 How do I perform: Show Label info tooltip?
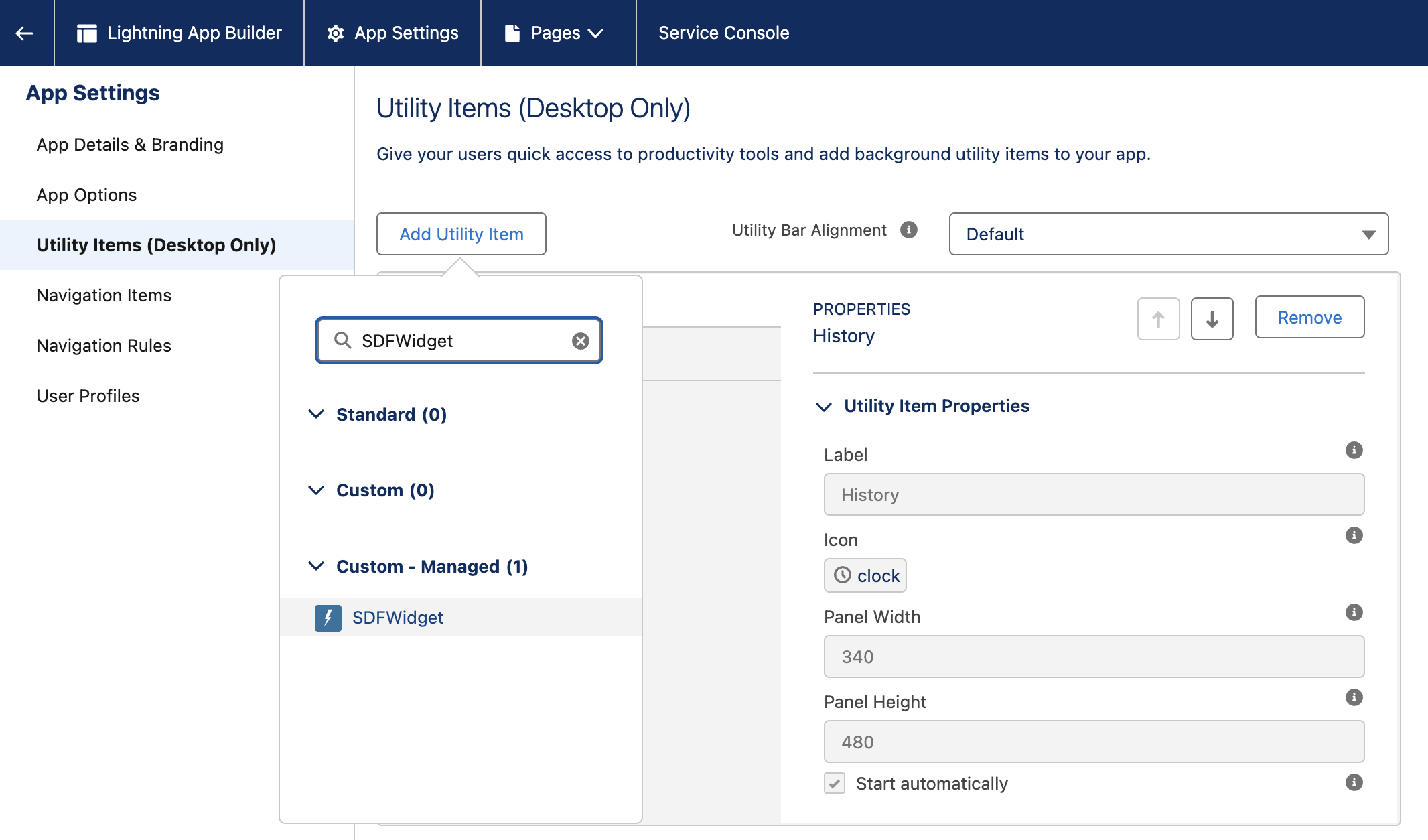[x=1354, y=450]
